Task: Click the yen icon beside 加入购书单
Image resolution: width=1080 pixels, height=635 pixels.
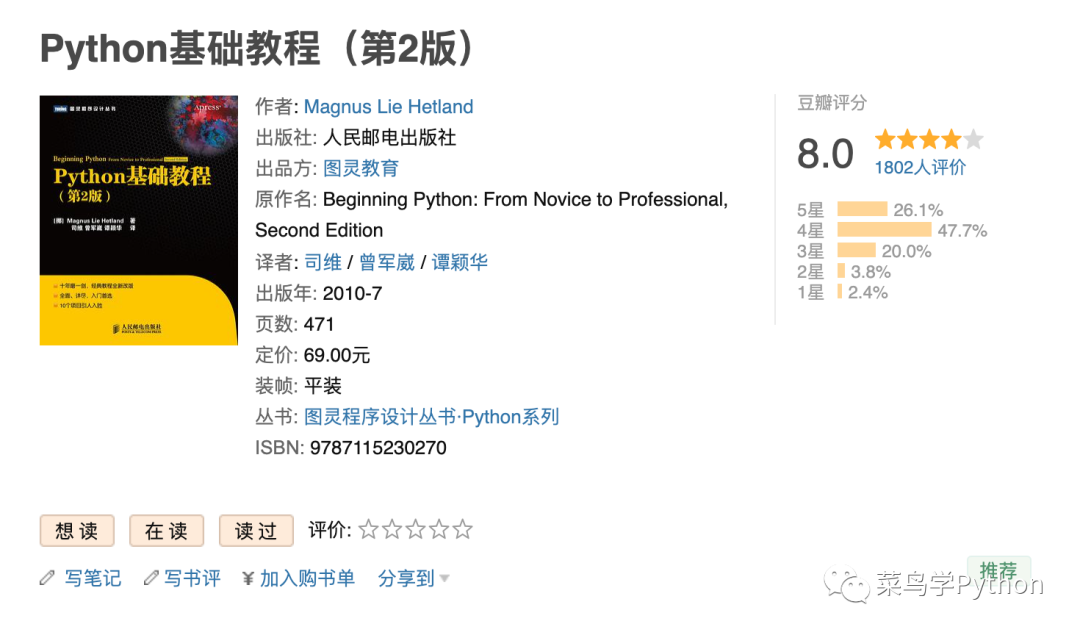Action: click(249, 579)
